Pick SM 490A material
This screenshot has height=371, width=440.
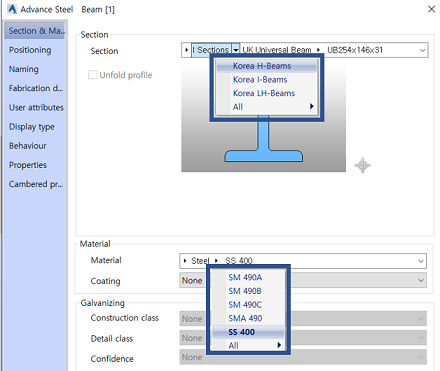pos(248,277)
